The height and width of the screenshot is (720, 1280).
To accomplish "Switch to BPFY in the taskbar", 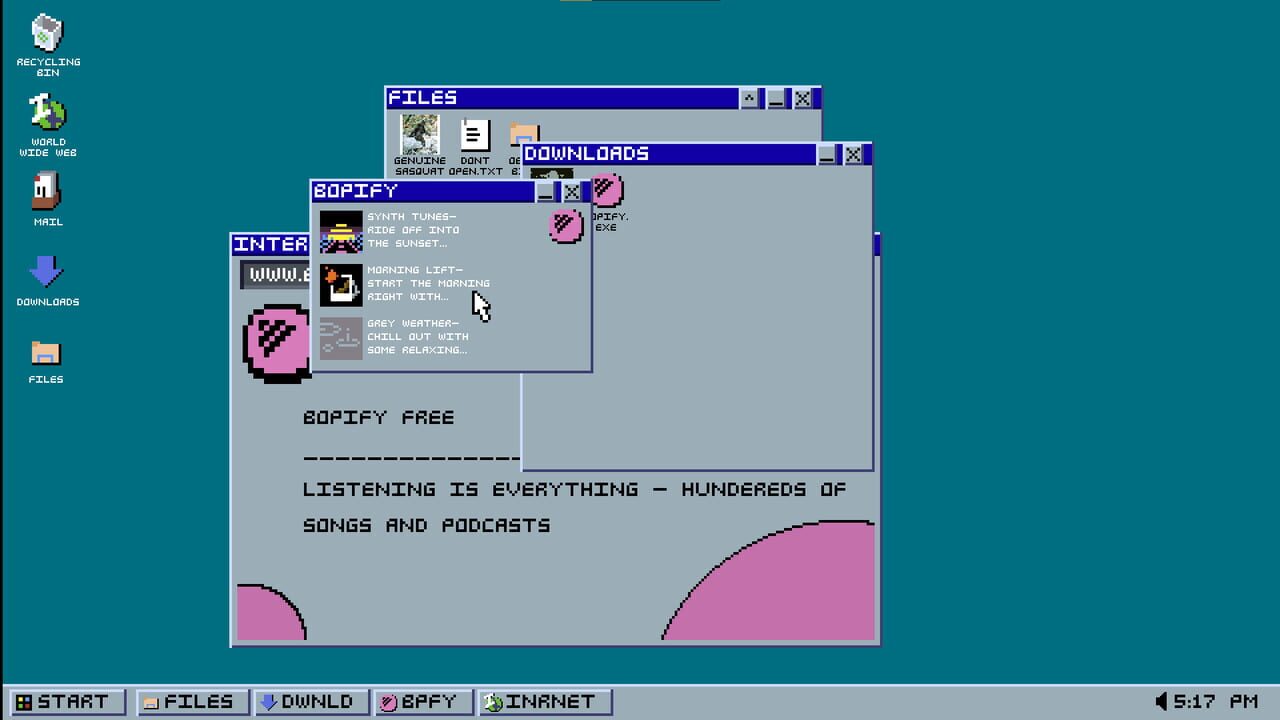I will point(423,702).
